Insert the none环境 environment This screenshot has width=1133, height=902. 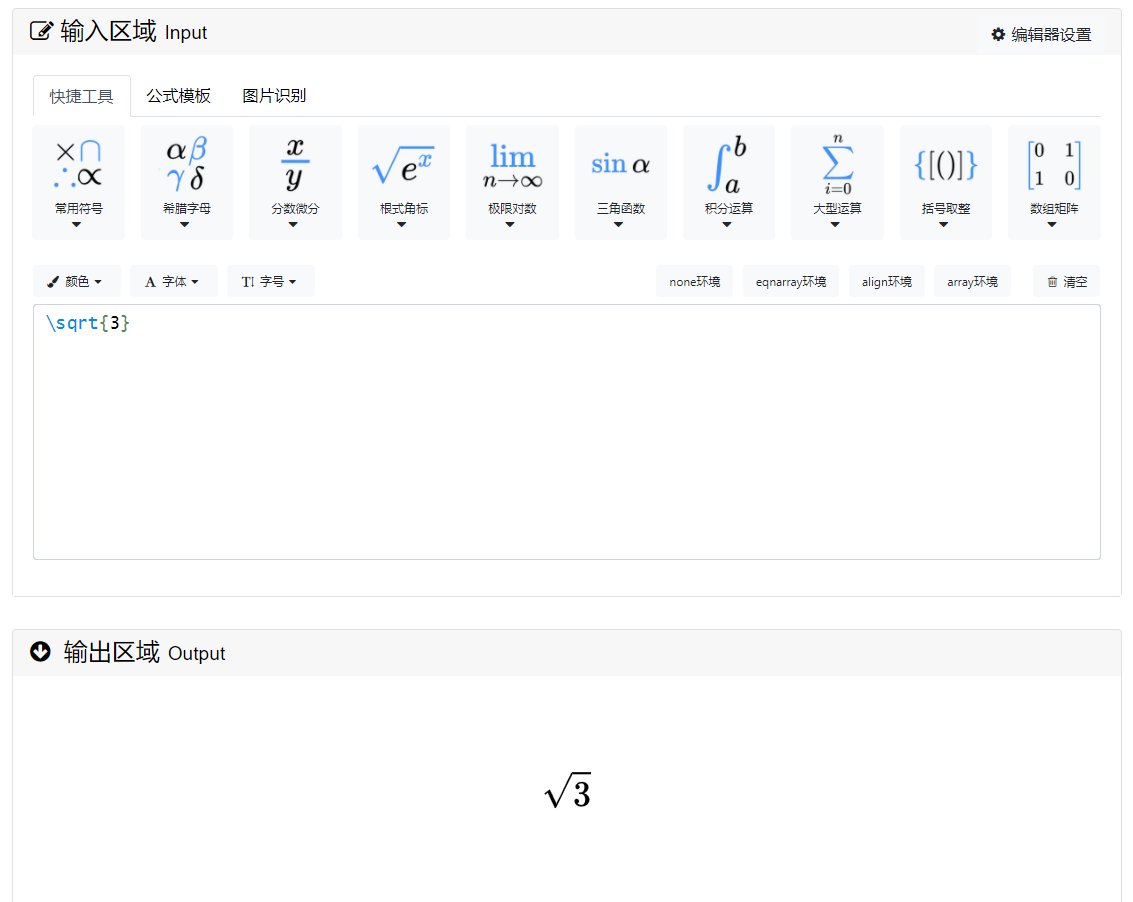coord(694,281)
